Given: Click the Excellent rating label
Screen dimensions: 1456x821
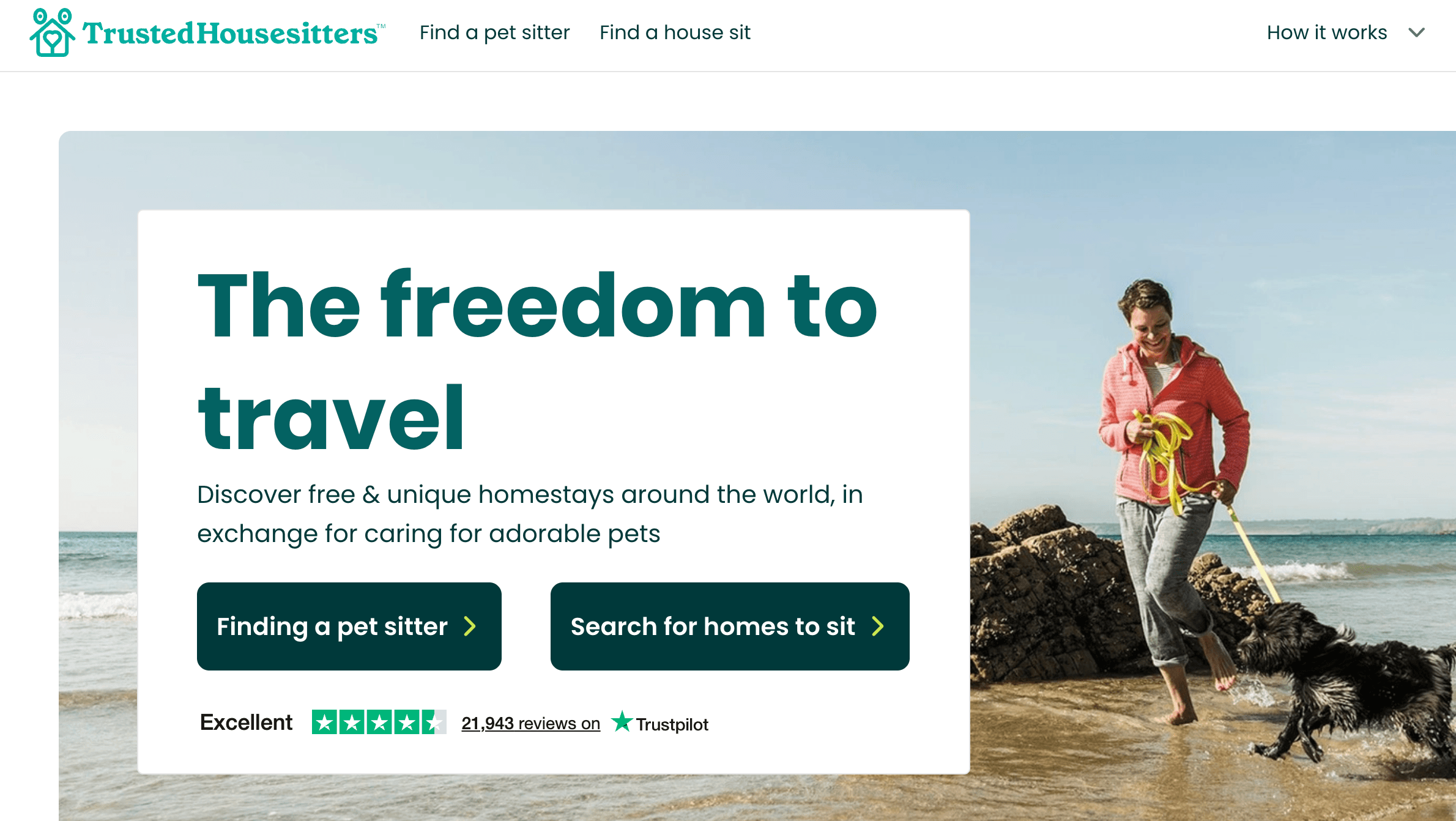Looking at the screenshot, I should coord(246,723).
